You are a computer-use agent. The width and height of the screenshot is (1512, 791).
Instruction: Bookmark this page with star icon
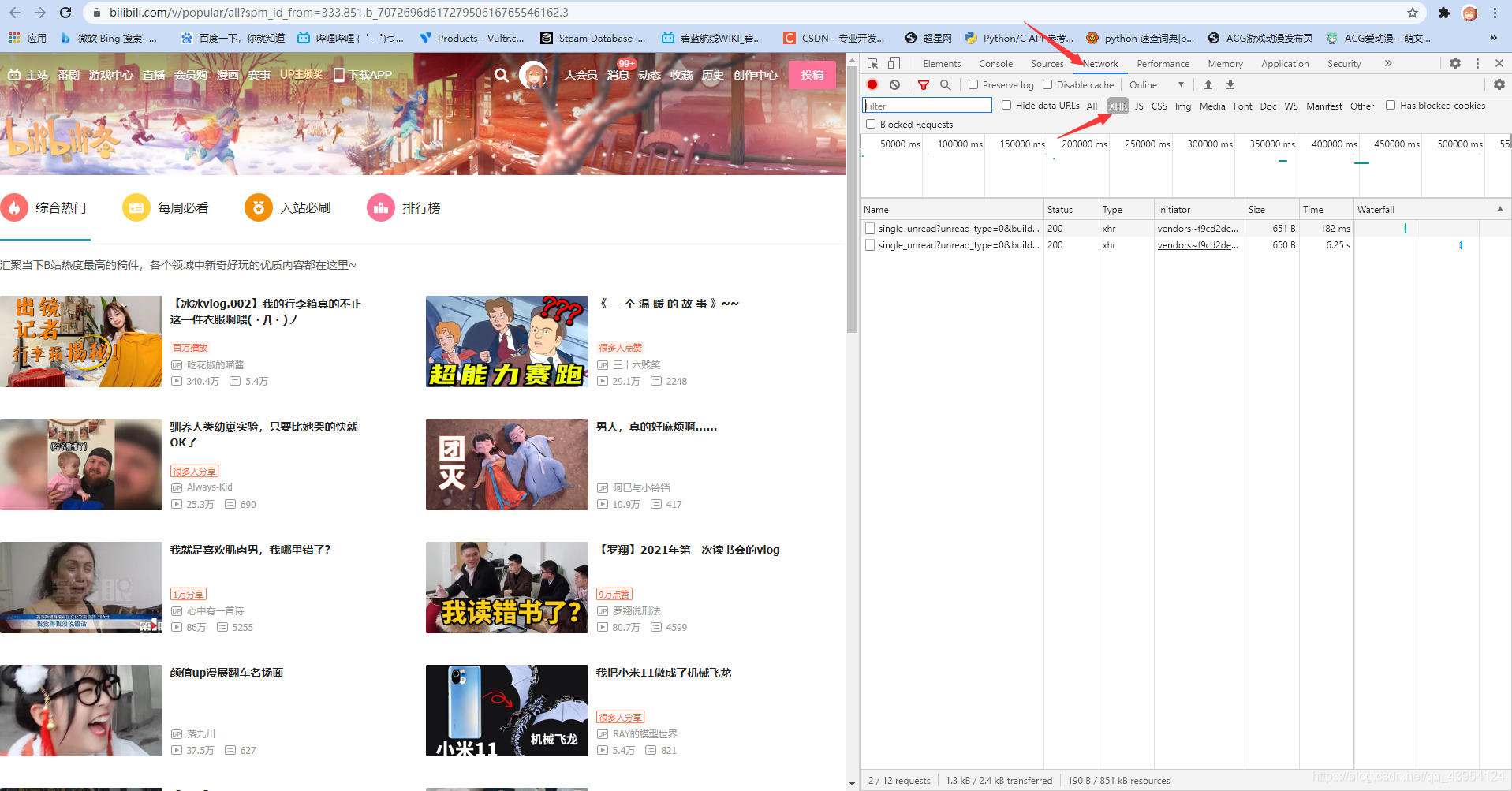[1413, 13]
